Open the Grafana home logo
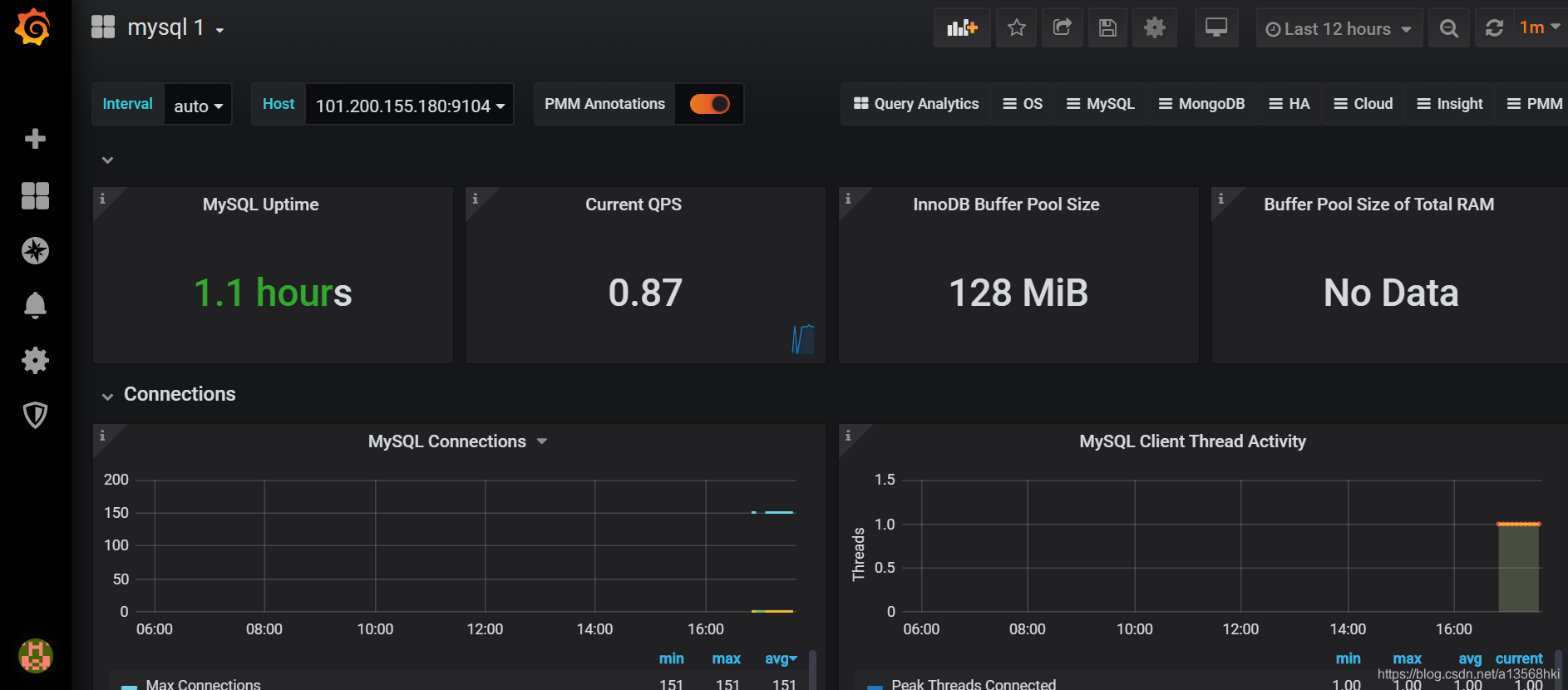Viewport: 1568px width, 690px height. tap(33, 27)
